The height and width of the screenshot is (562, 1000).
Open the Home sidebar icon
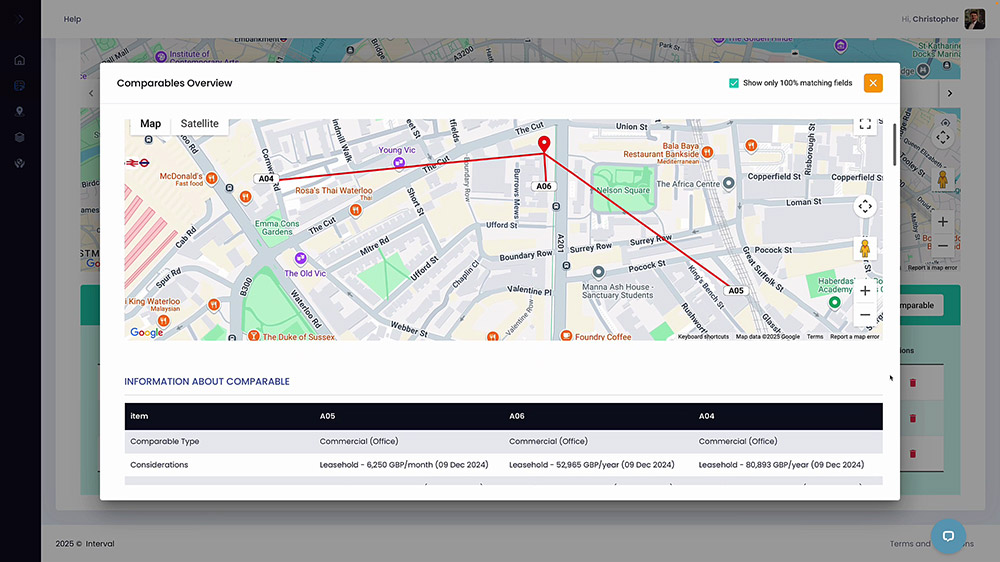(x=20, y=60)
